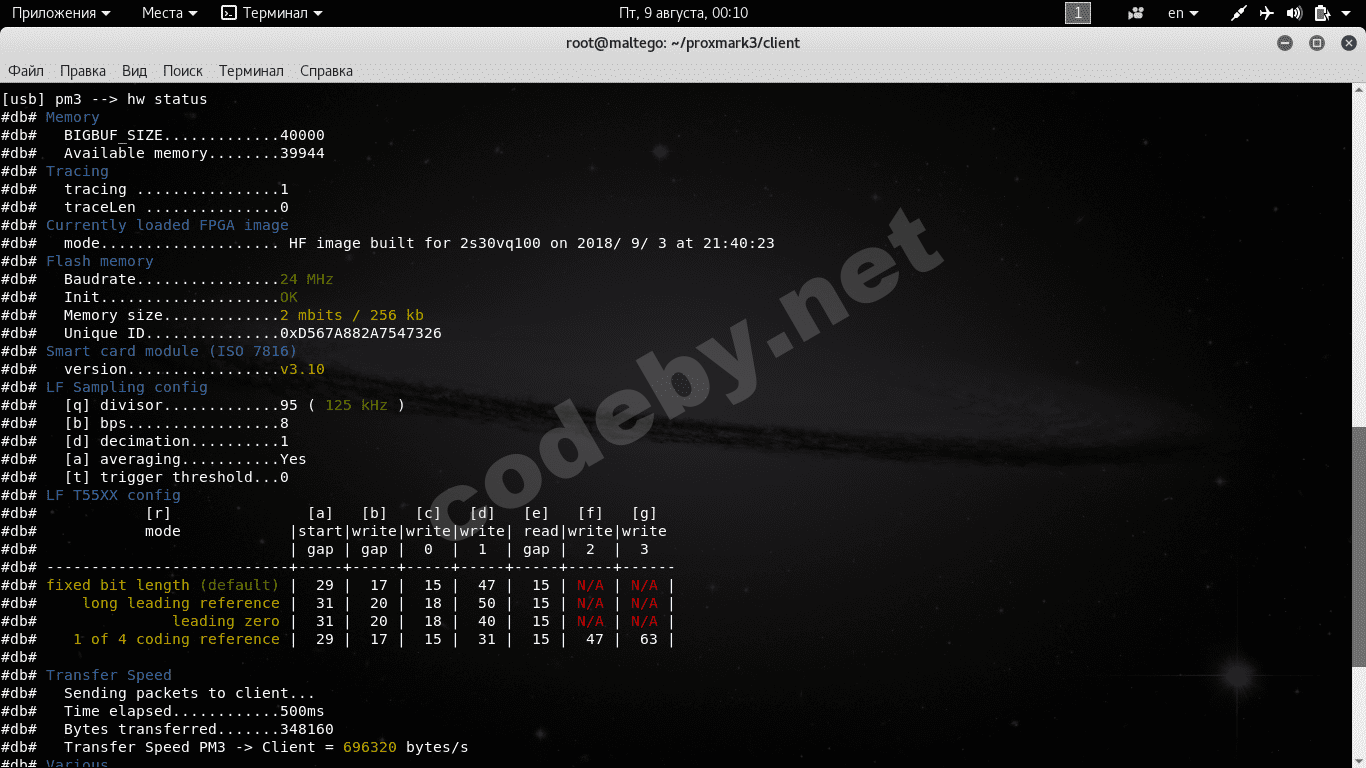1366x768 pixels.
Task: Open the Терминал menu in window menubar
Action: point(251,71)
